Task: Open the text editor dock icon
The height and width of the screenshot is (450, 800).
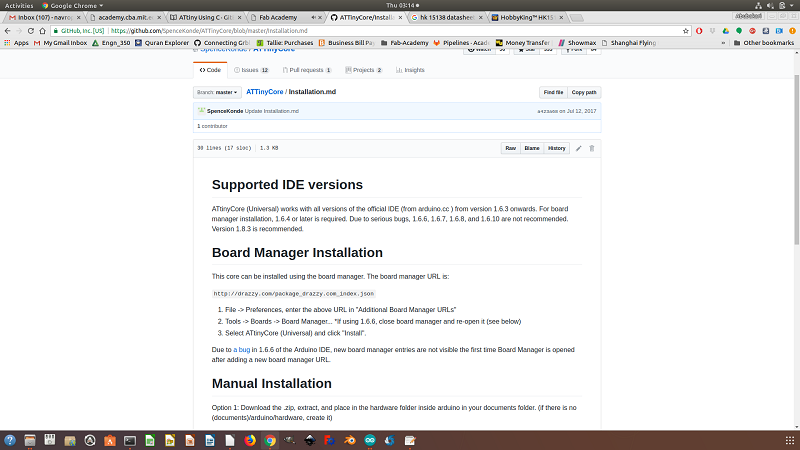Action: (x=410, y=440)
